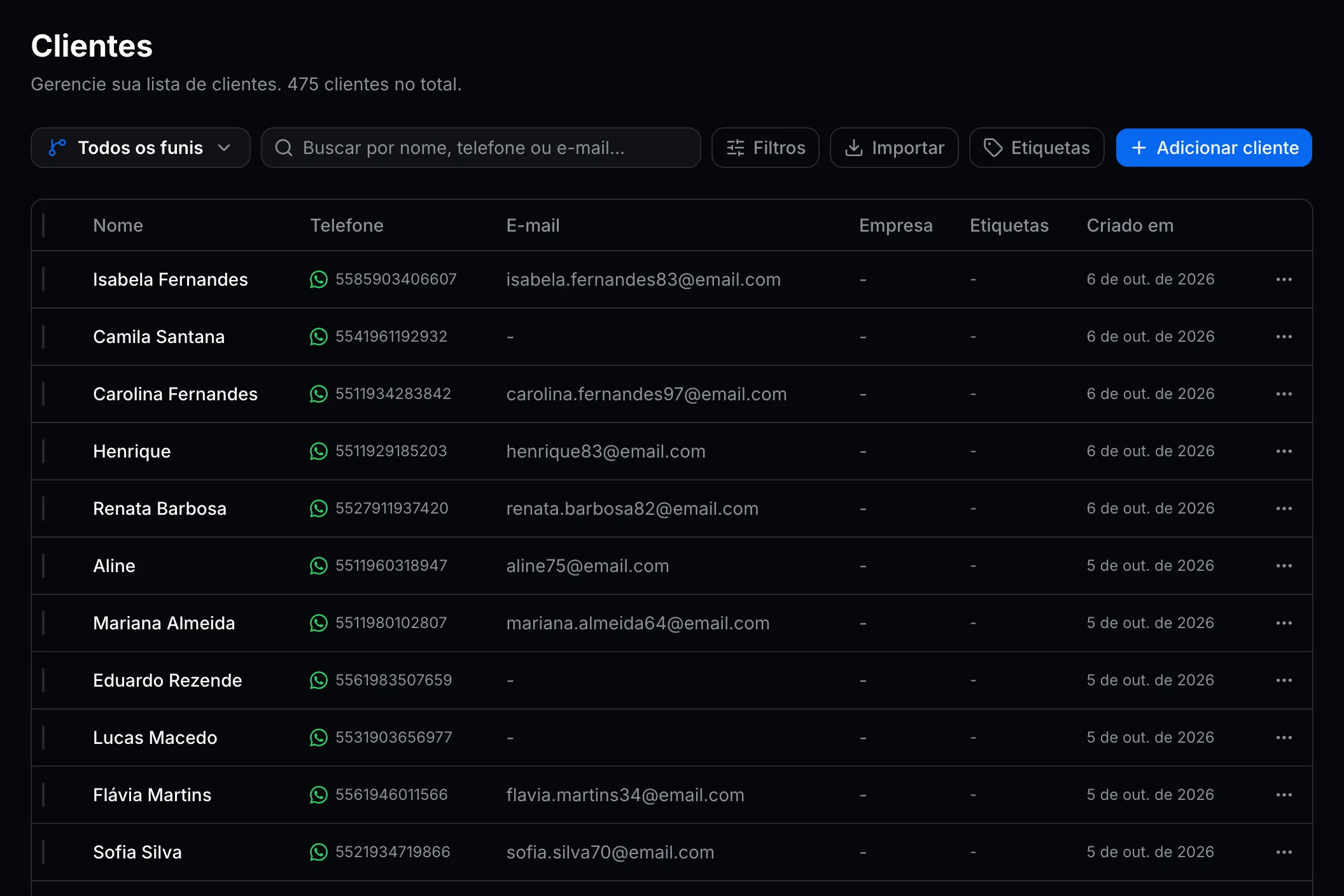Click the WhatsApp icon beside Sofia Silva's number
Viewport: 1344px width, 896px height.
[x=318, y=852]
